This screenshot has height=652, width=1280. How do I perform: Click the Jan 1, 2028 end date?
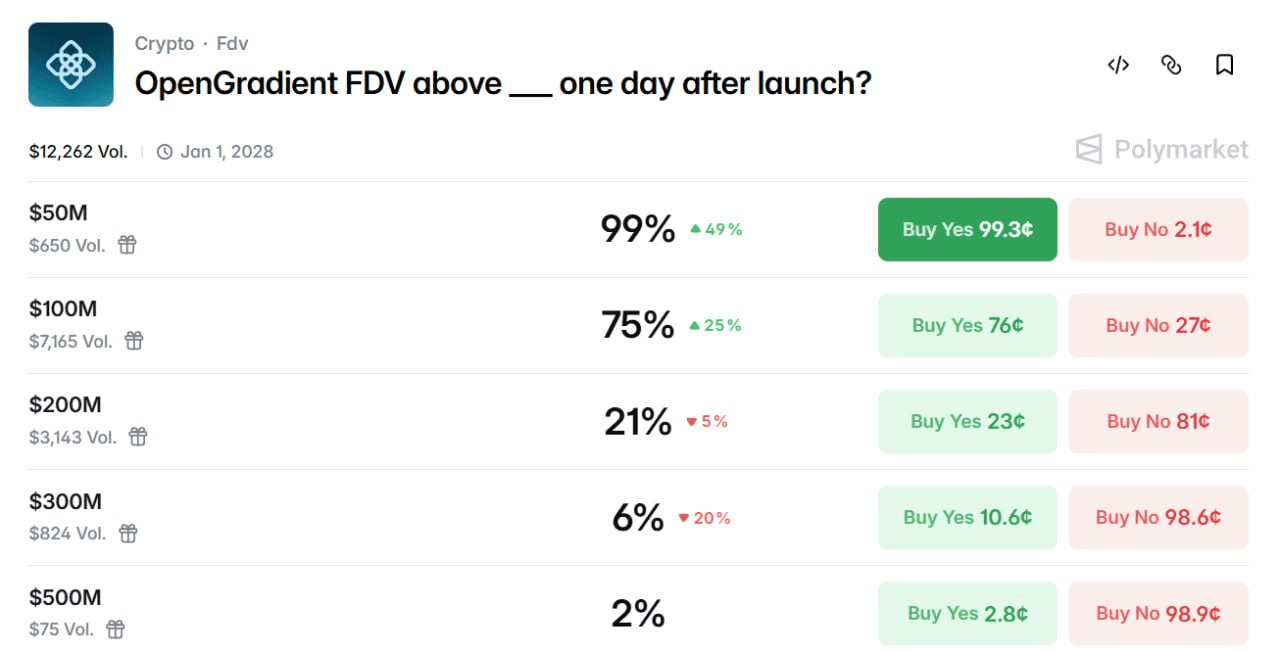tap(226, 152)
